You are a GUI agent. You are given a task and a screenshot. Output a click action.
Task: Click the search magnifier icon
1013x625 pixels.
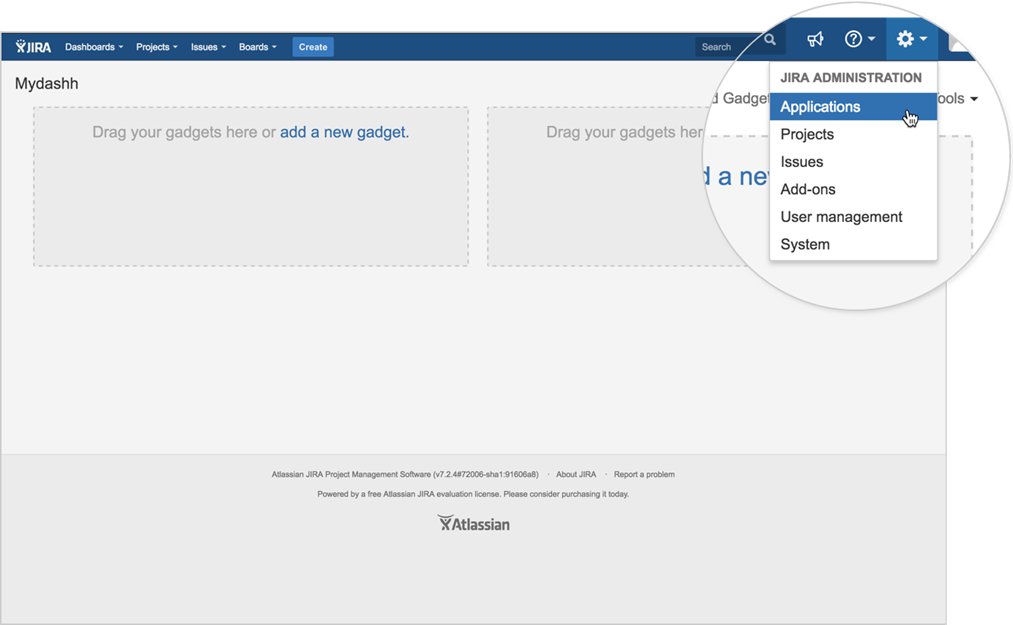[x=770, y=40]
